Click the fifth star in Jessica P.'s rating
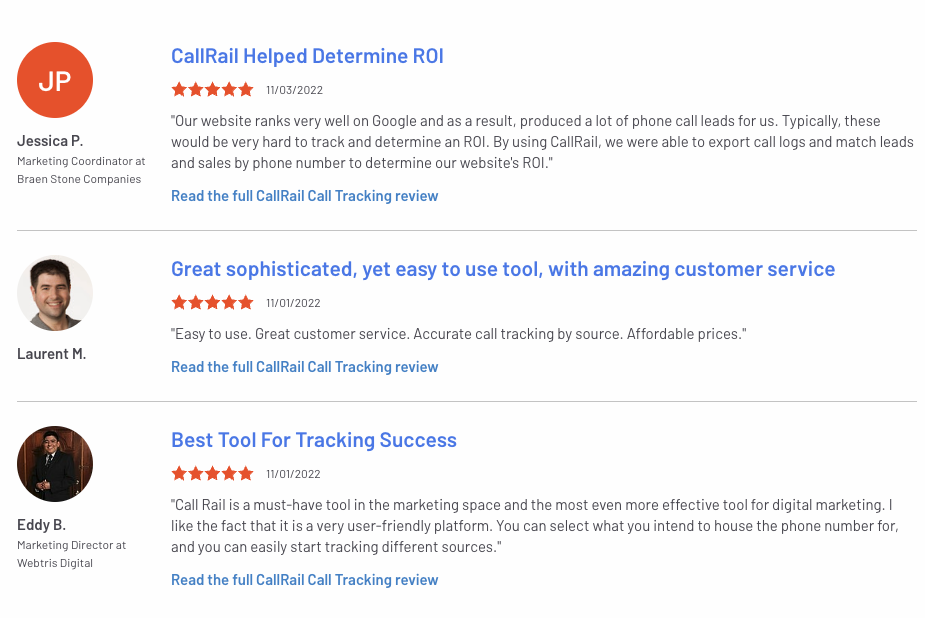 click(246, 89)
